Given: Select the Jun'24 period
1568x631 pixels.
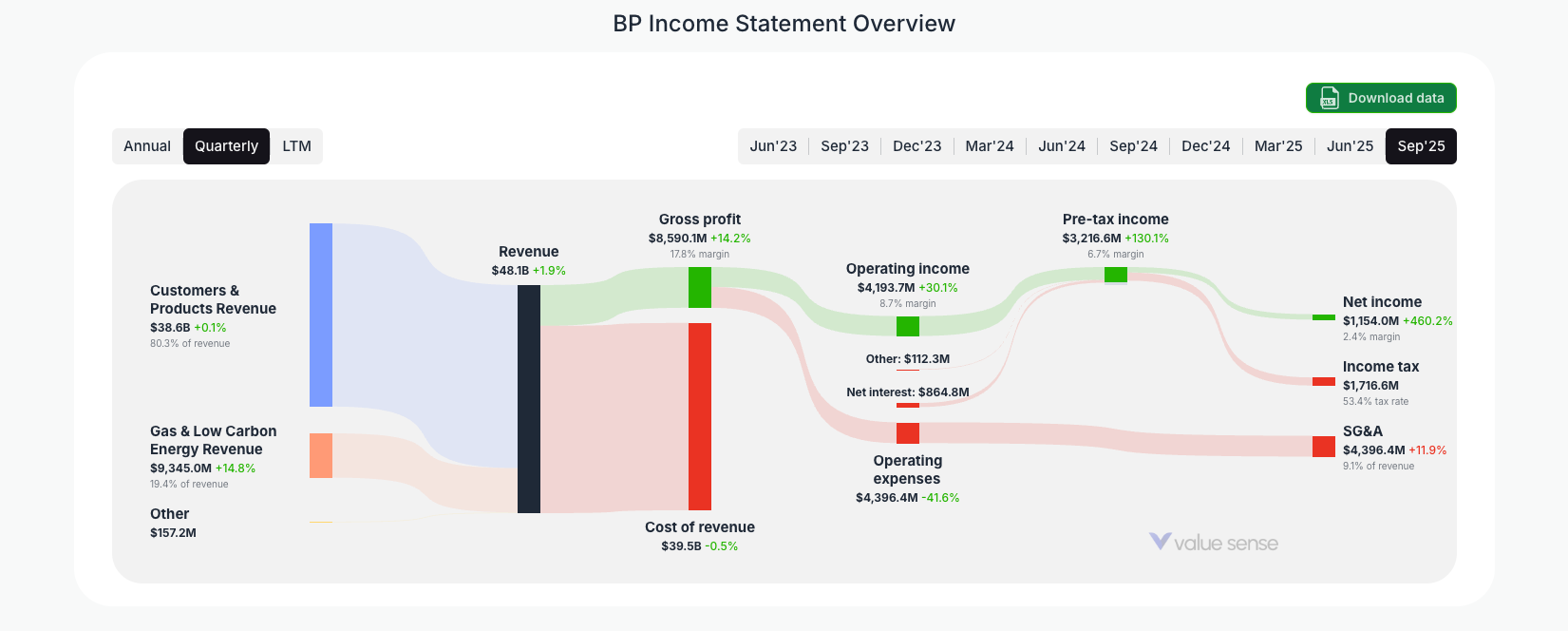Looking at the screenshot, I should [1062, 145].
